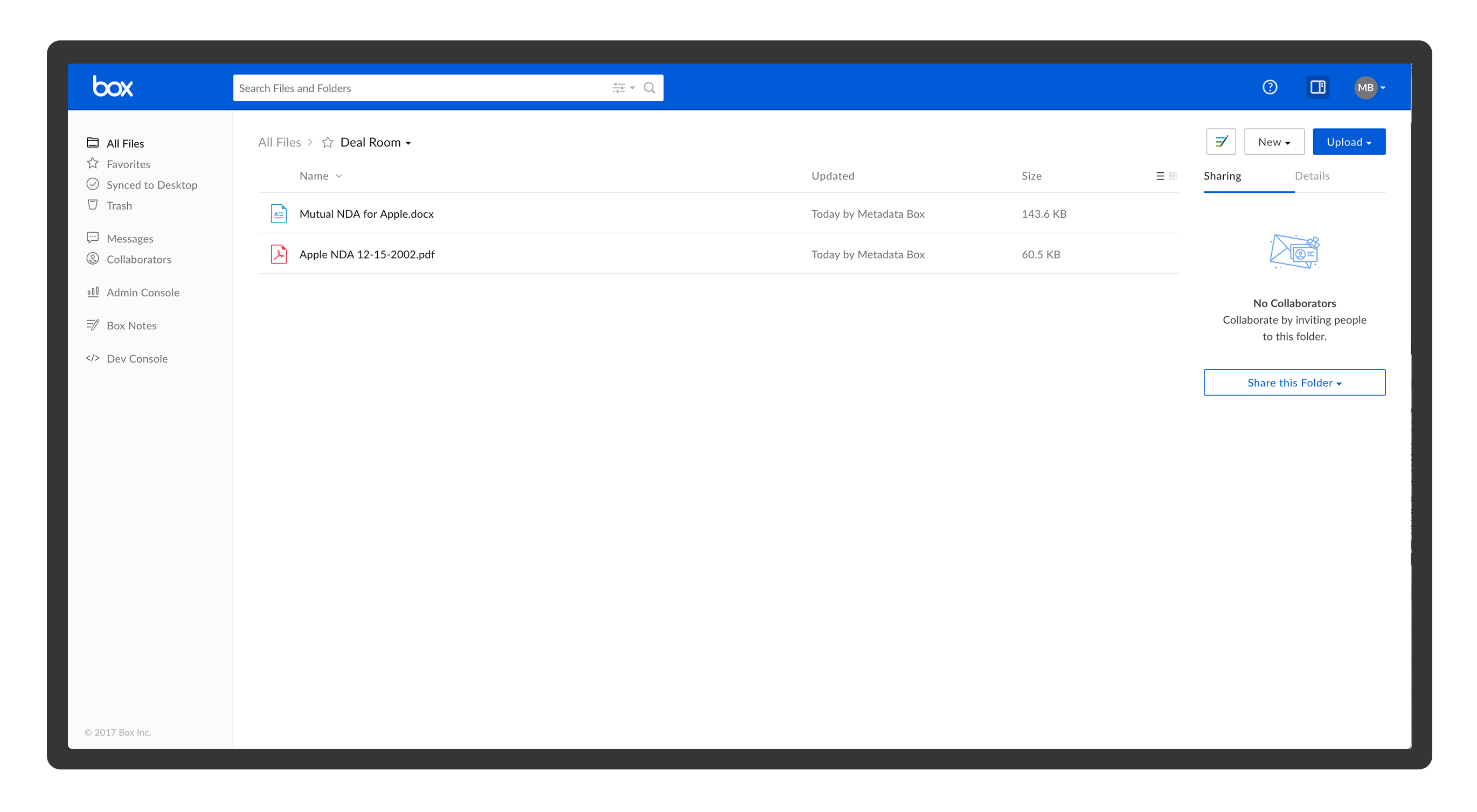Open Favorites in sidebar
Viewport: 1477px width, 812px height.
click(x=128, y=164)
